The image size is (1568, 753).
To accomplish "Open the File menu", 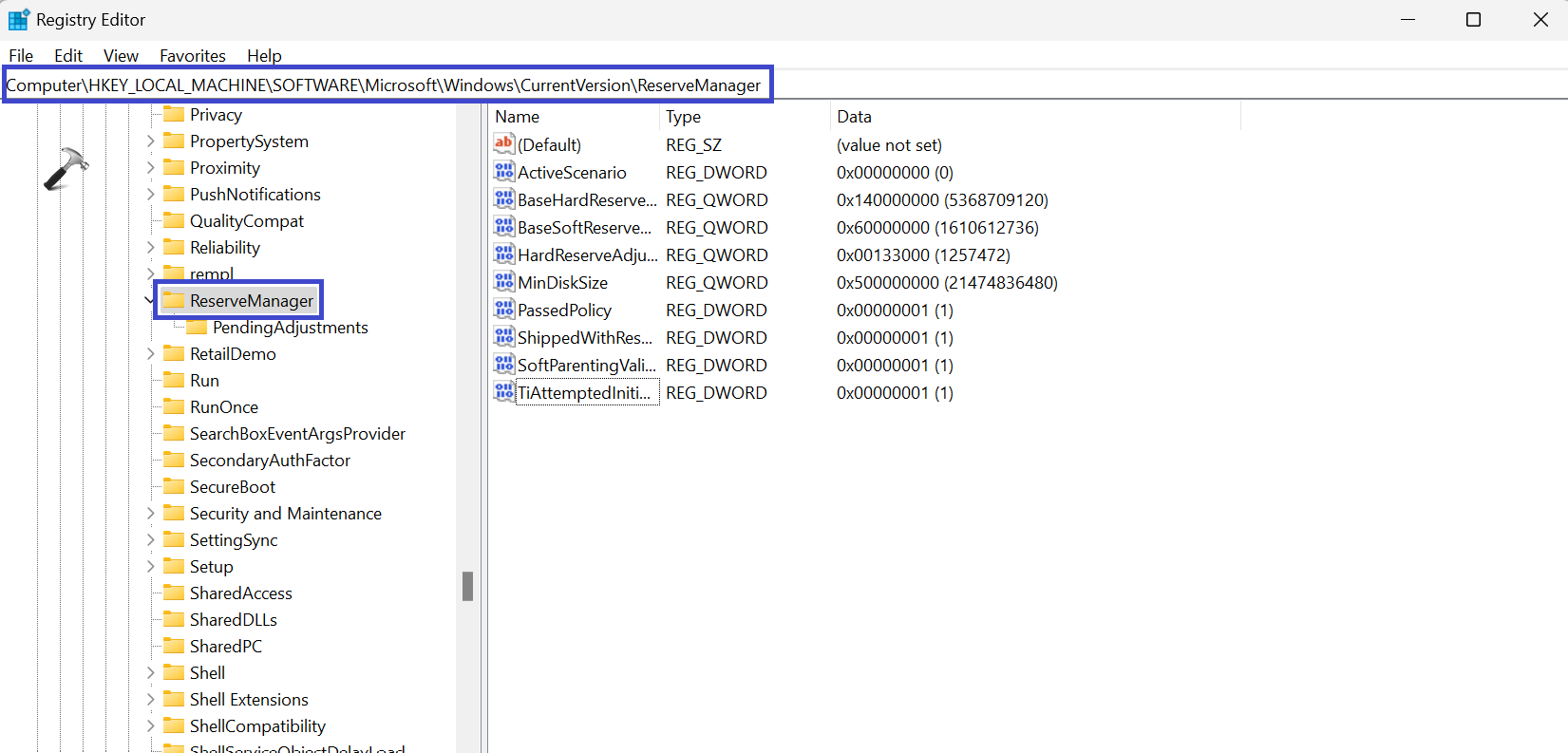I will [x=21, y=55].
